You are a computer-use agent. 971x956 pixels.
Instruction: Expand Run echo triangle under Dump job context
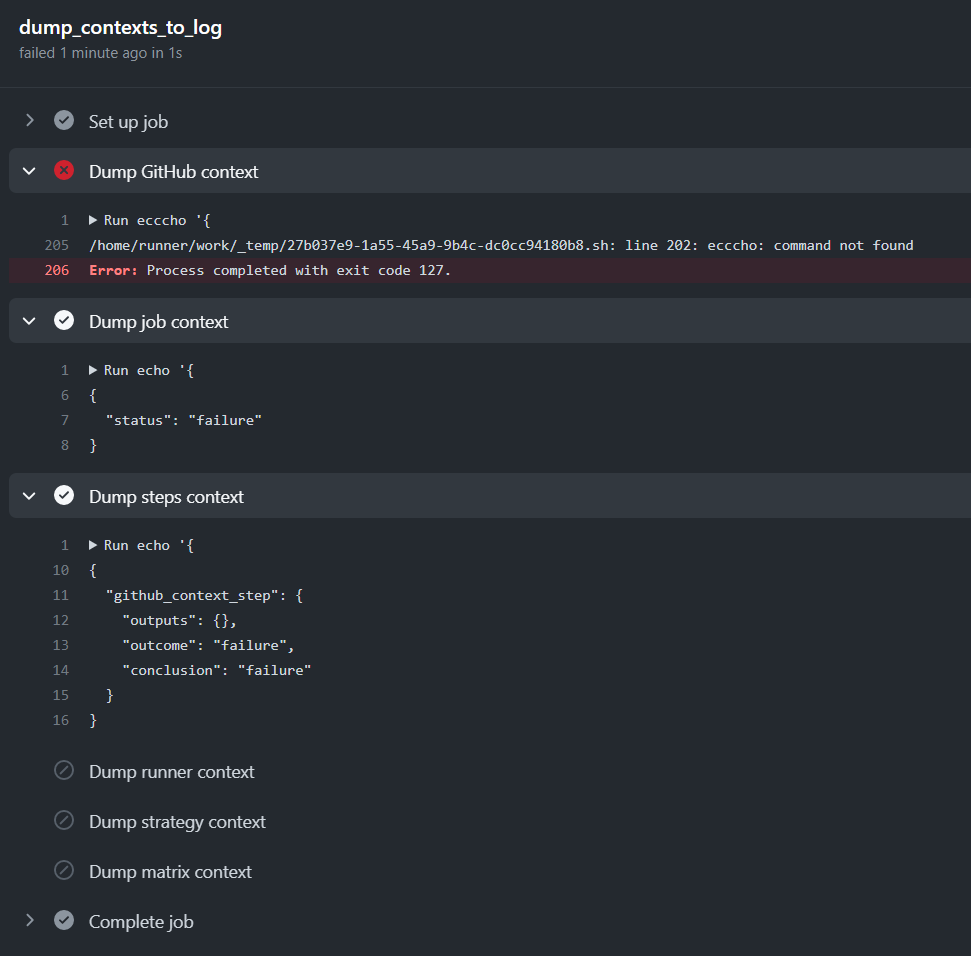[93, 370]
